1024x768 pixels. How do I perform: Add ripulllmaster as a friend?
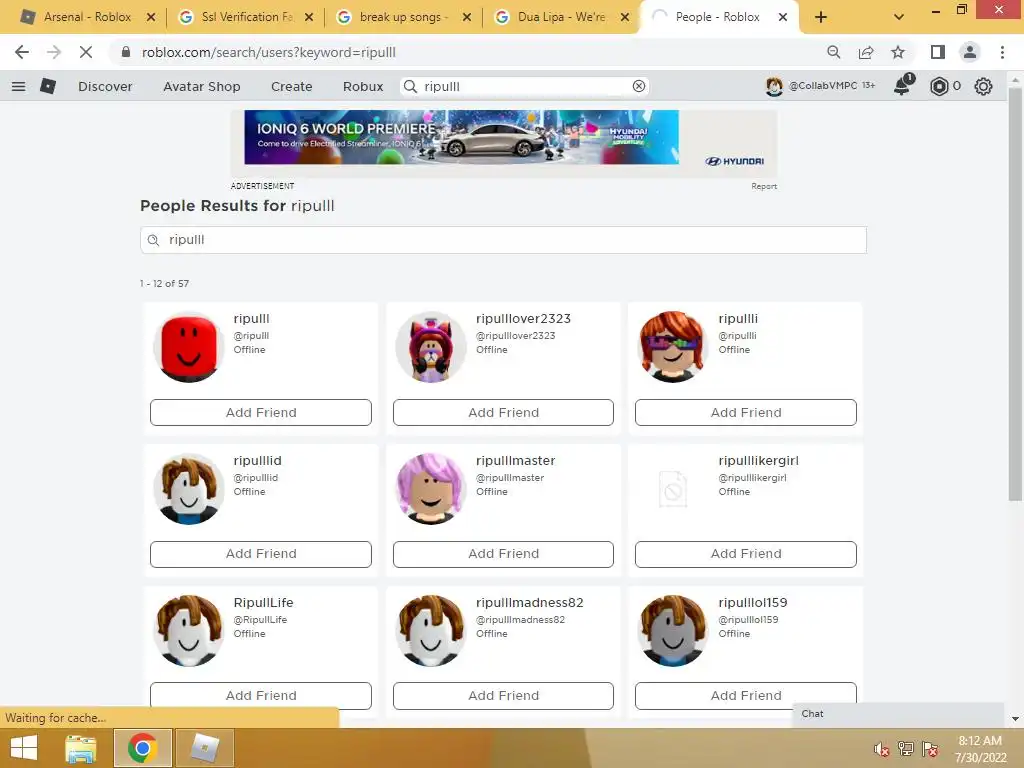click(x=504, y=554)
